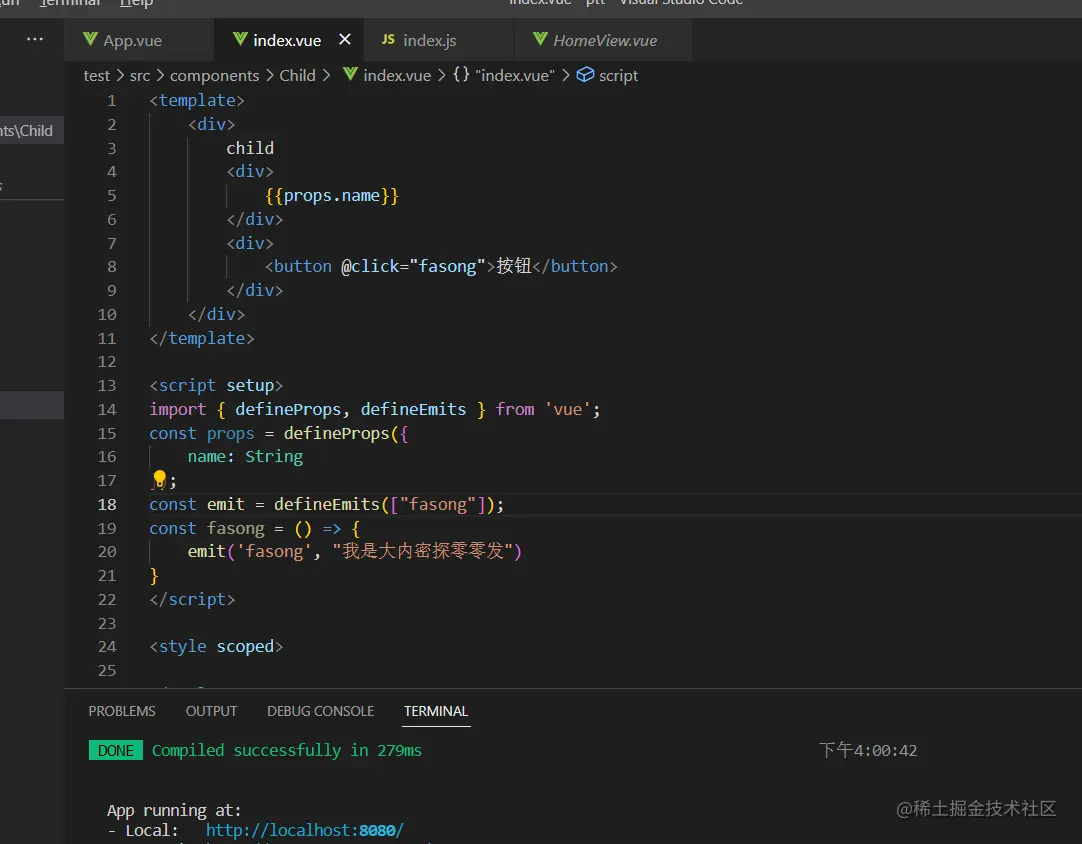
Task: Open the PROBLEMS panel tab
Action: (122, 711)
